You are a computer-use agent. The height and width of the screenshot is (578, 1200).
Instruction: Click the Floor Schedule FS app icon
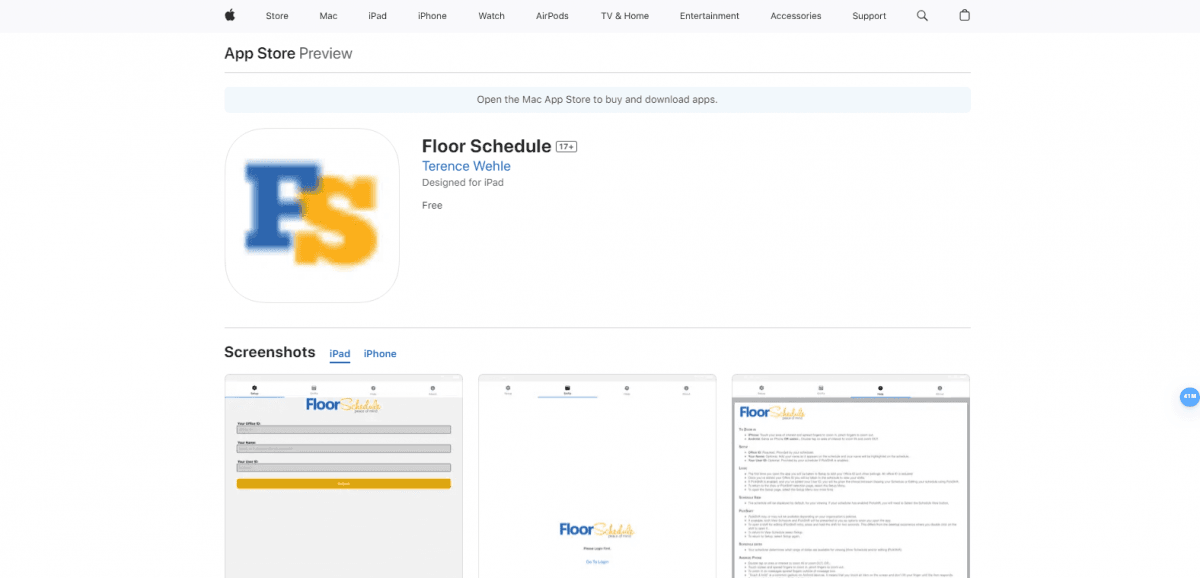[x=312, y=215]
